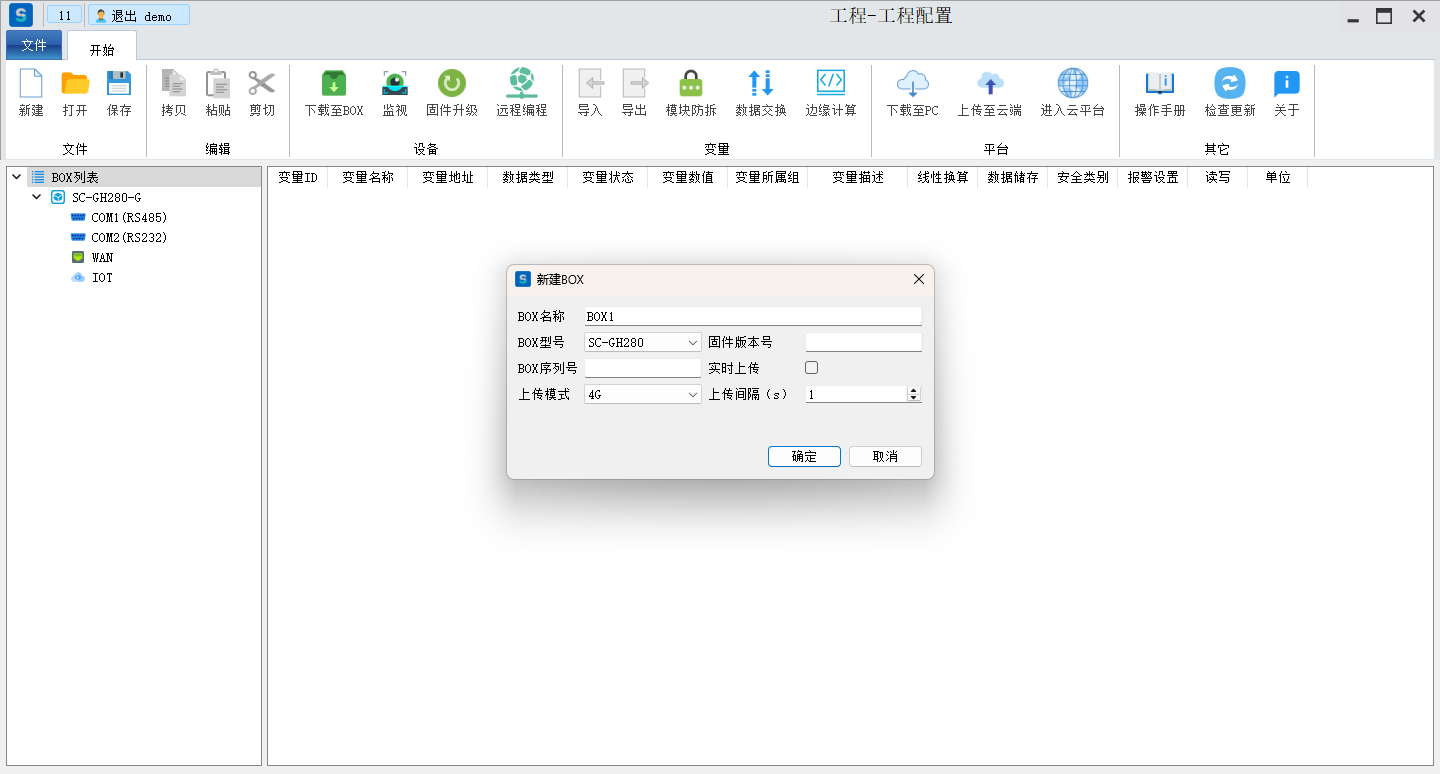1440x774 pixels.
Task: Click the 下载至BOX download icon
Action: click(333, 84)
